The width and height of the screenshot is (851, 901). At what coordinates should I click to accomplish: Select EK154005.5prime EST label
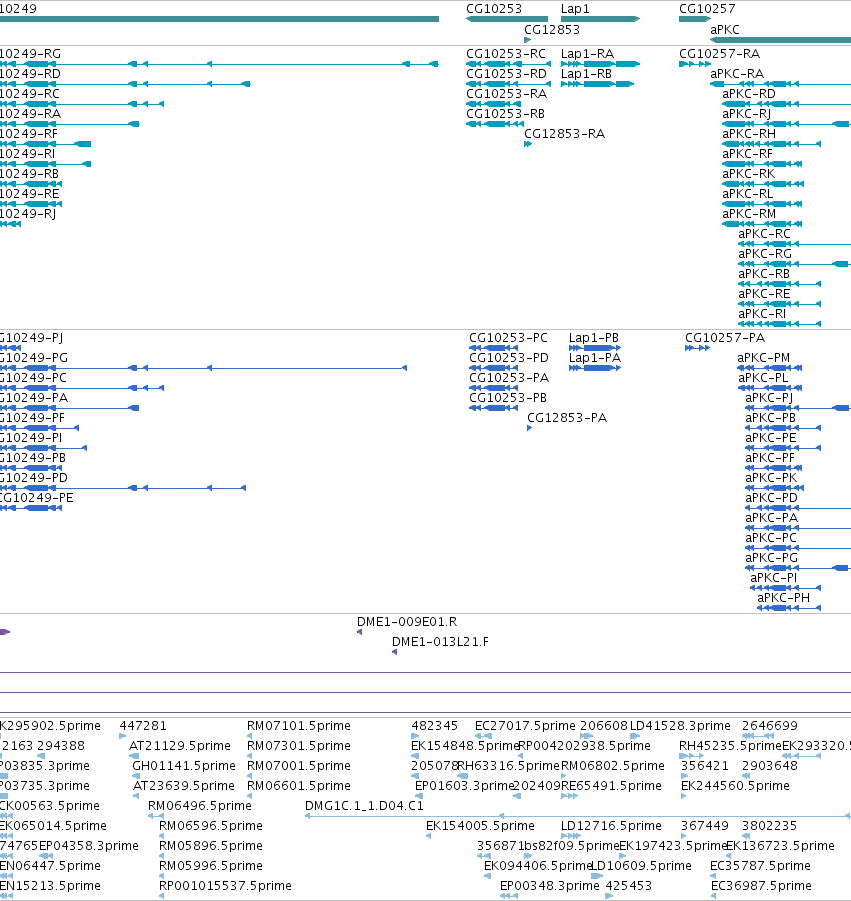pos(480,826)
